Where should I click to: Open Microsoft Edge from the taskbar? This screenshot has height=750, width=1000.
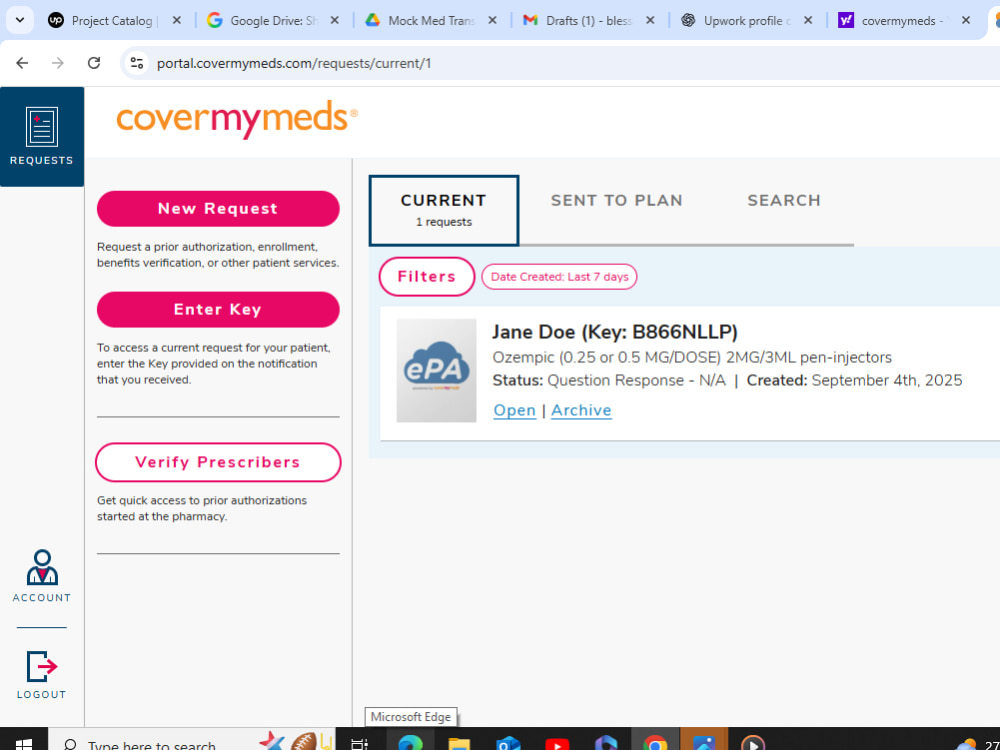[410, 743]
